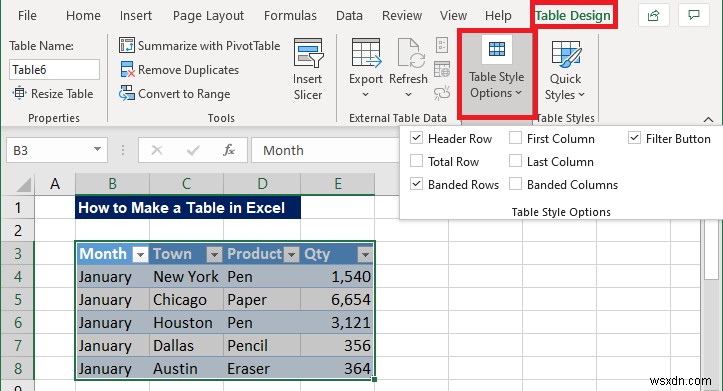Click the formula bar showing Month
The height and width of the screenshot is (391, 723).
tap(325, 150)
